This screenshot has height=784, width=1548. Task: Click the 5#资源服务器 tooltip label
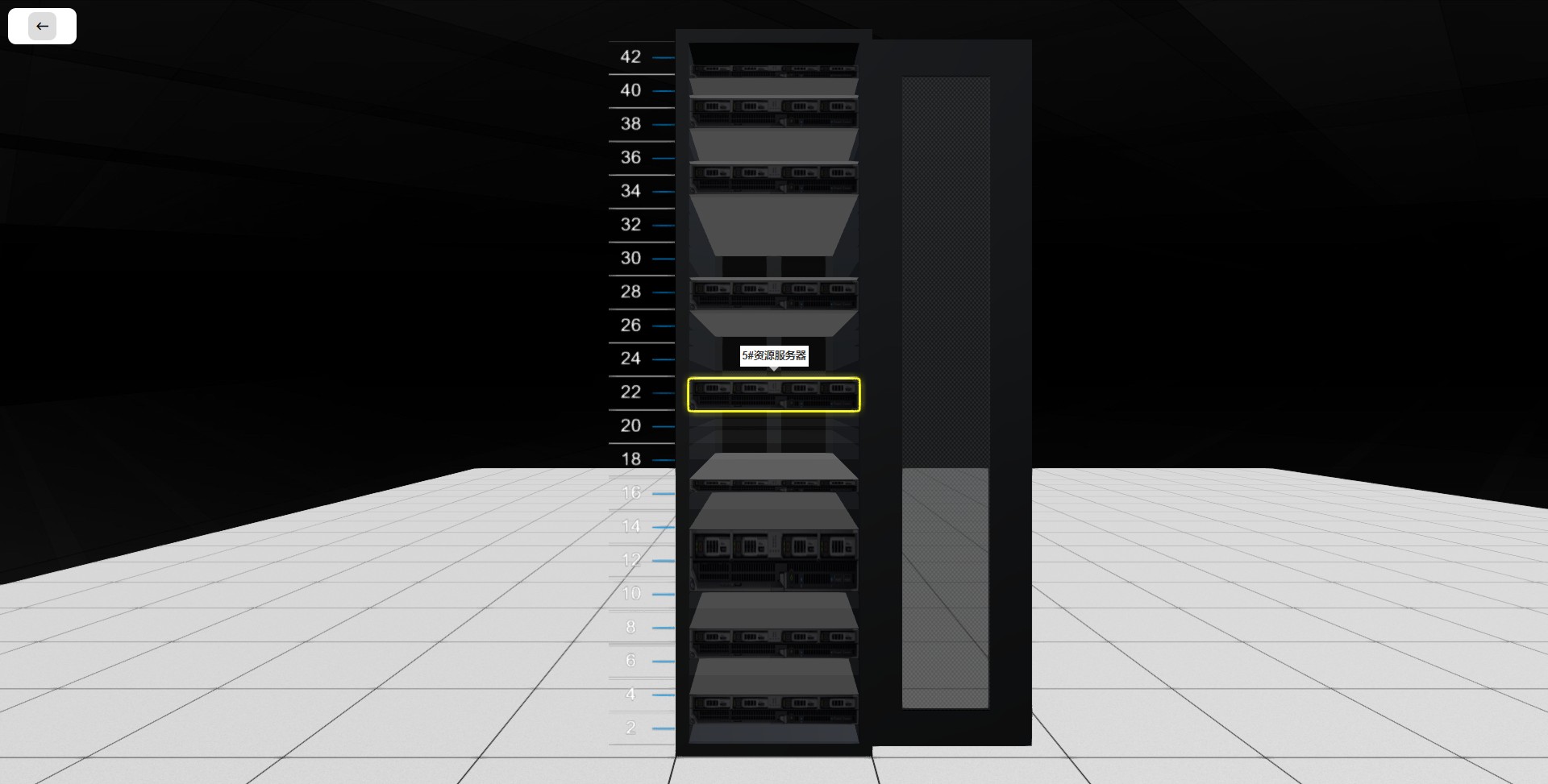coord(774,355)
